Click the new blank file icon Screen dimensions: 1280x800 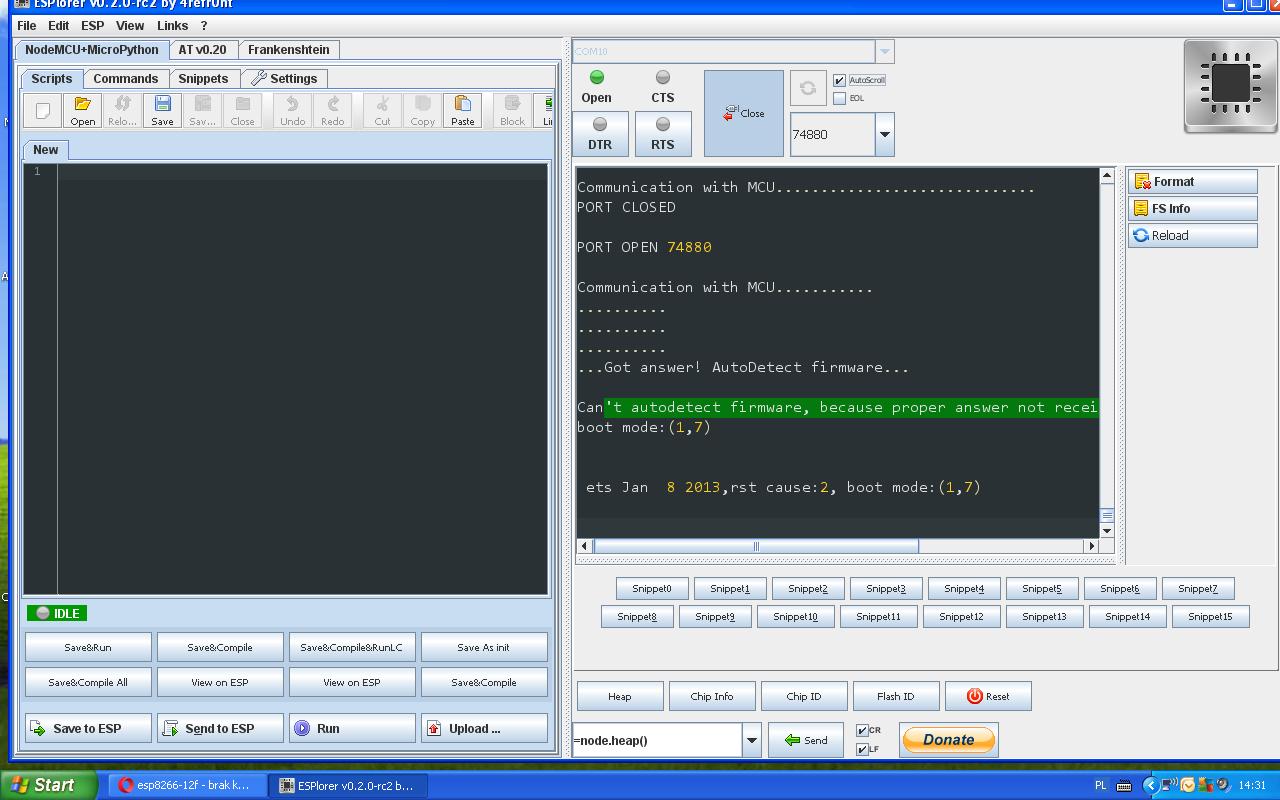42,110
